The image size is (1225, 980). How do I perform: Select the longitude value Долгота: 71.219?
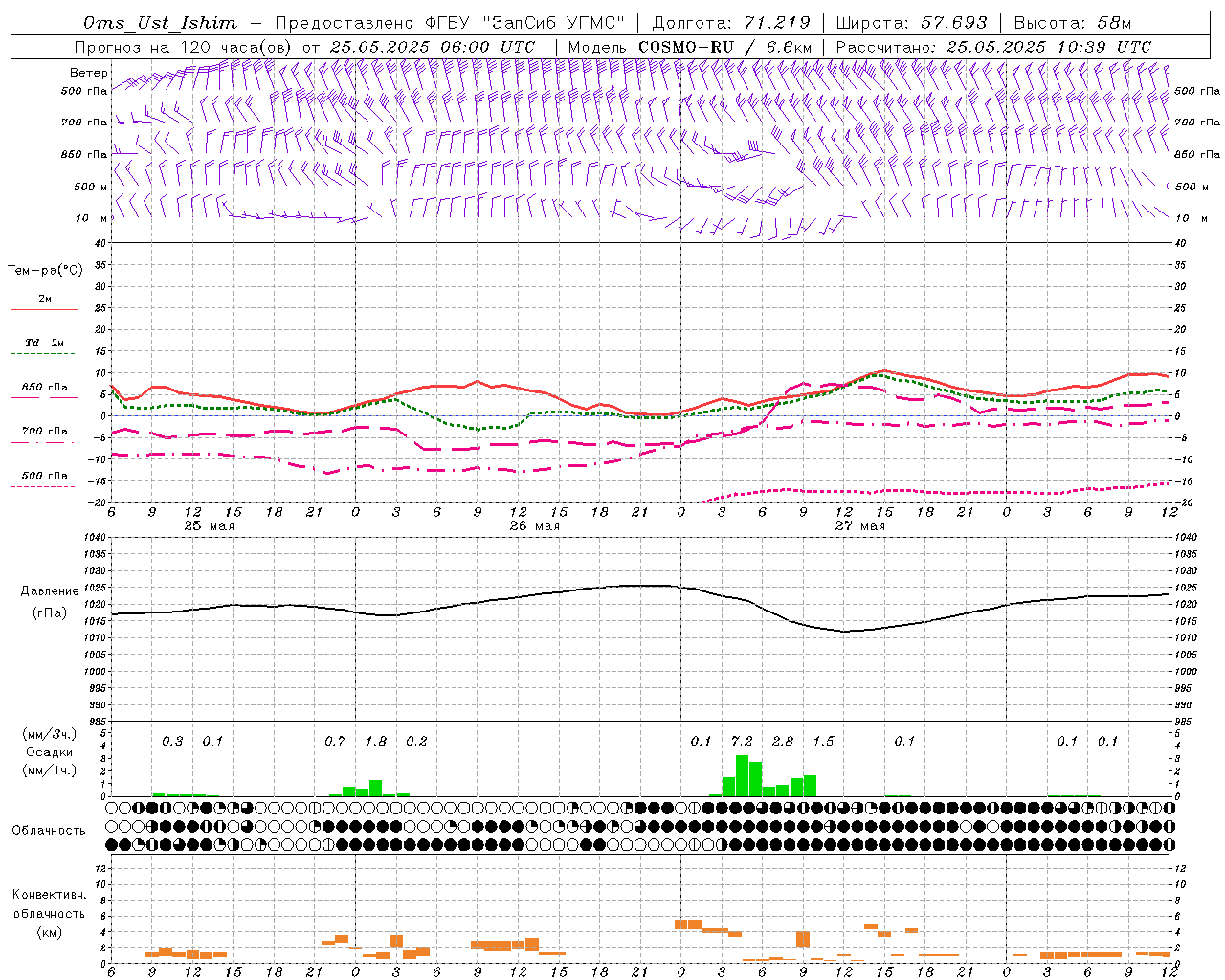(x=731, y=23)
